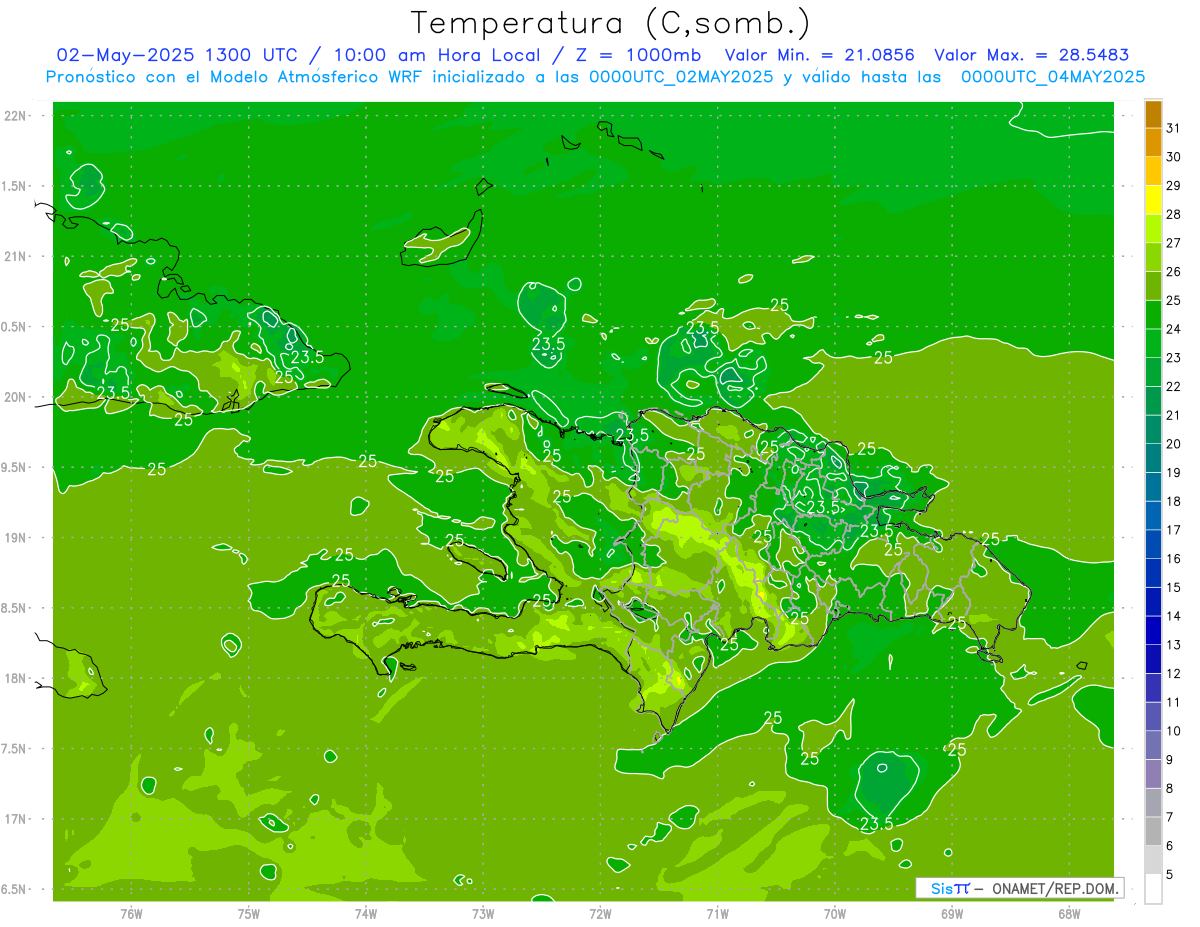Click the SisΠ – ONAMET/REP.DOM. logo box

coord(1020,888)
